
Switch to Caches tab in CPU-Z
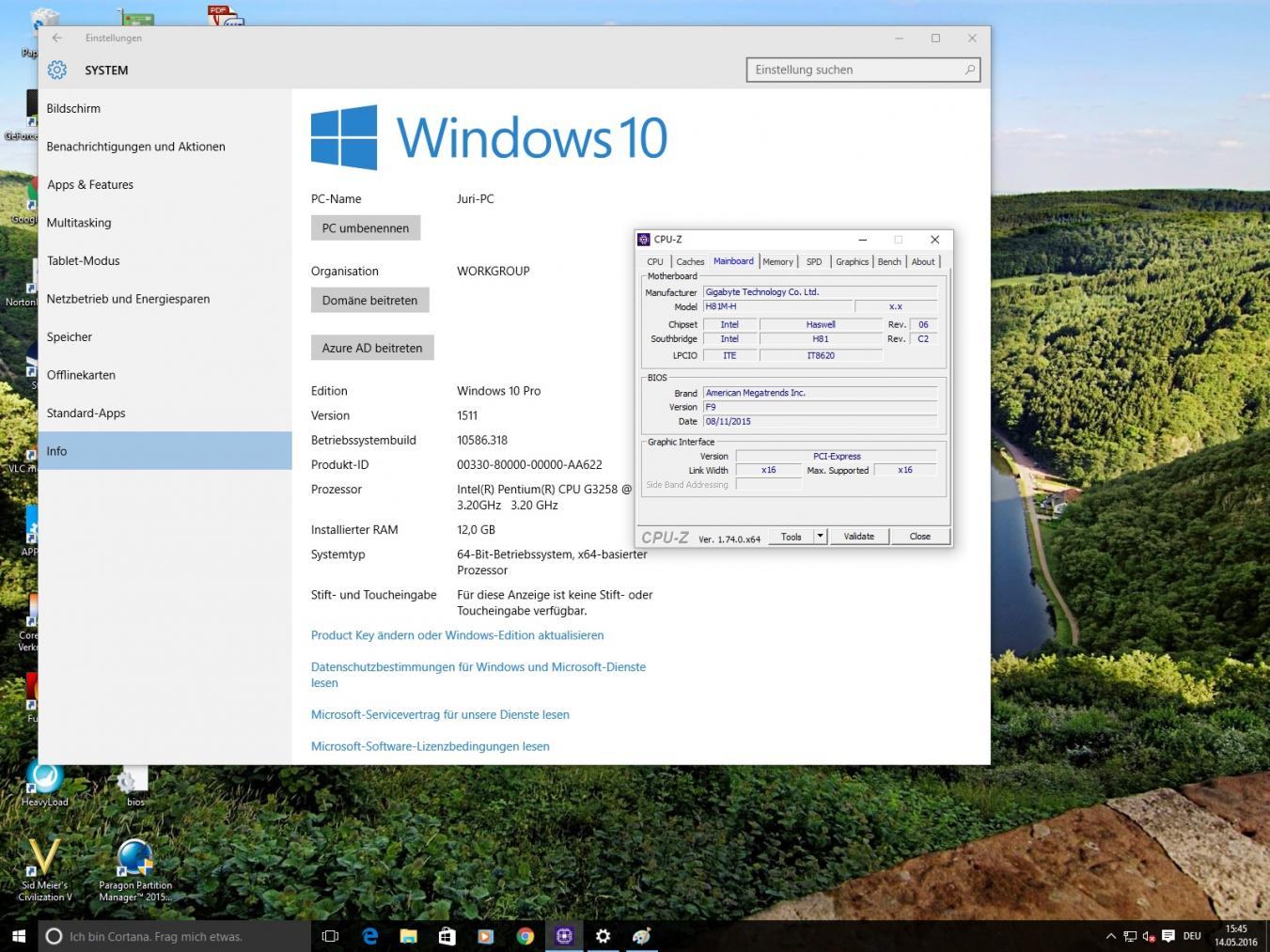pos(690,262)
